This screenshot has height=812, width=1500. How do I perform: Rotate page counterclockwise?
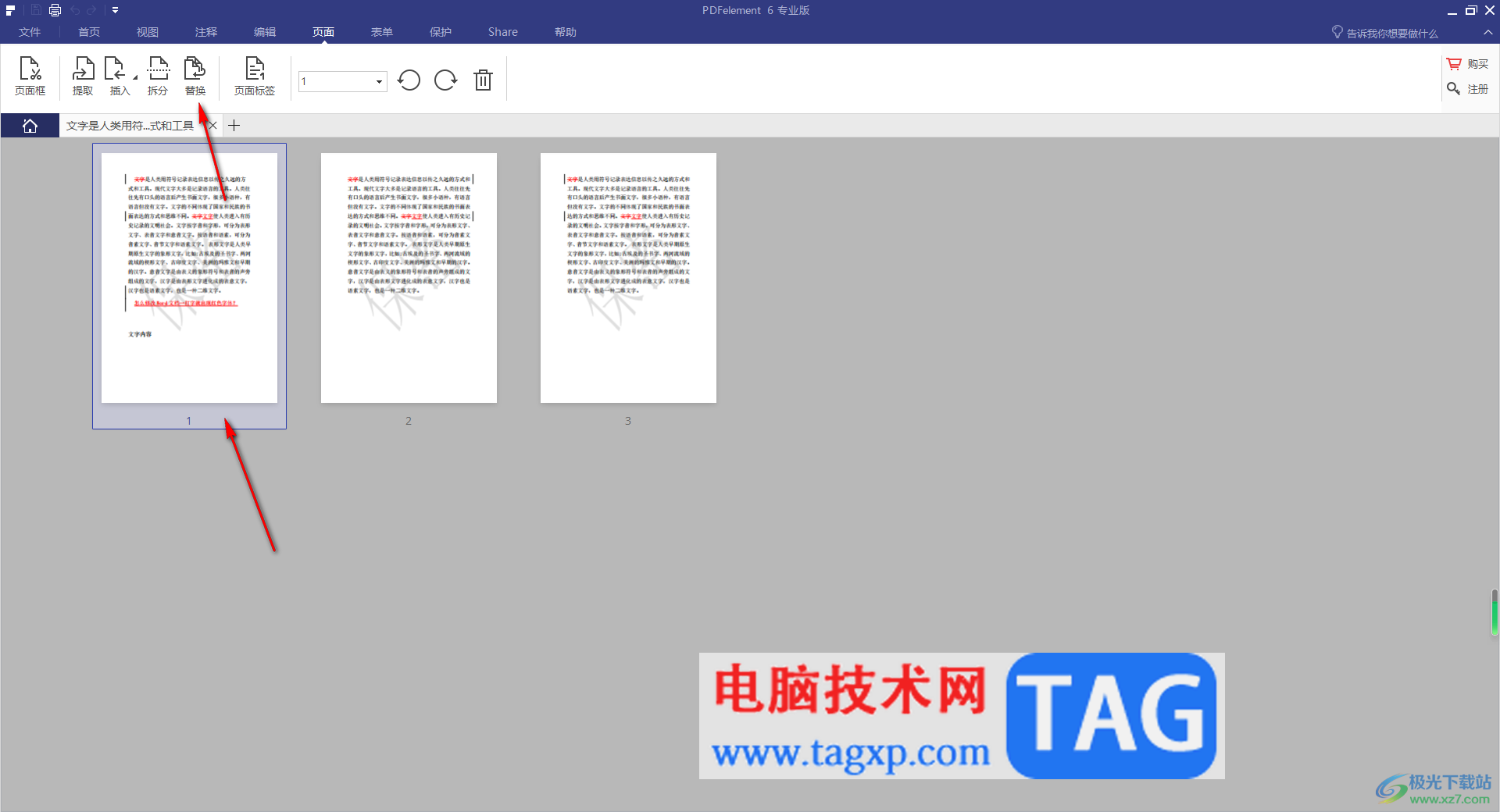409,80
